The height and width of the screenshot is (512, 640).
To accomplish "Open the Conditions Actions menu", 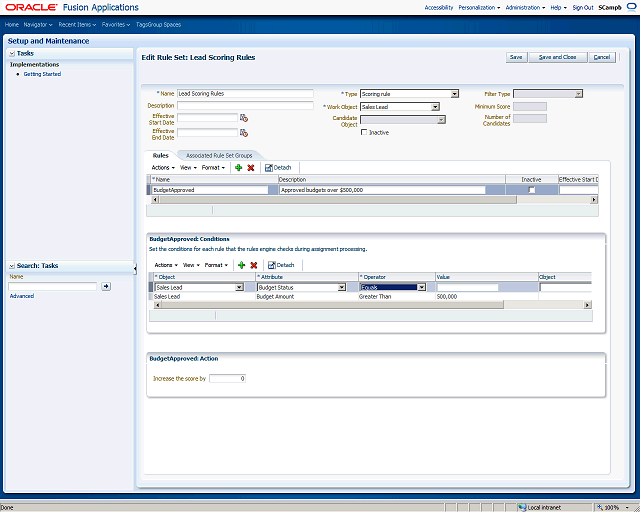I will [166, 265].
